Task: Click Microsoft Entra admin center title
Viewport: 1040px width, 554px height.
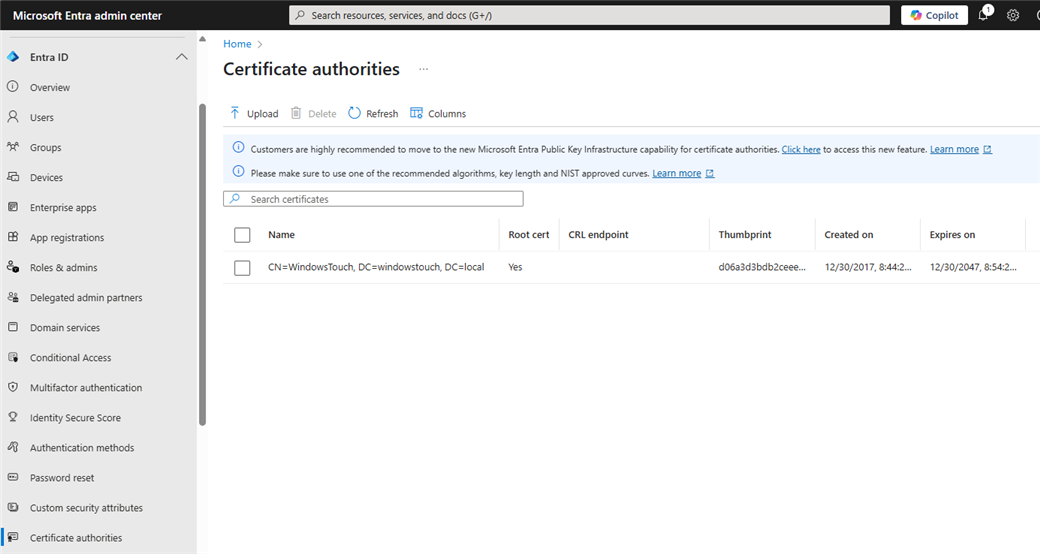Action: click(87, 15)
